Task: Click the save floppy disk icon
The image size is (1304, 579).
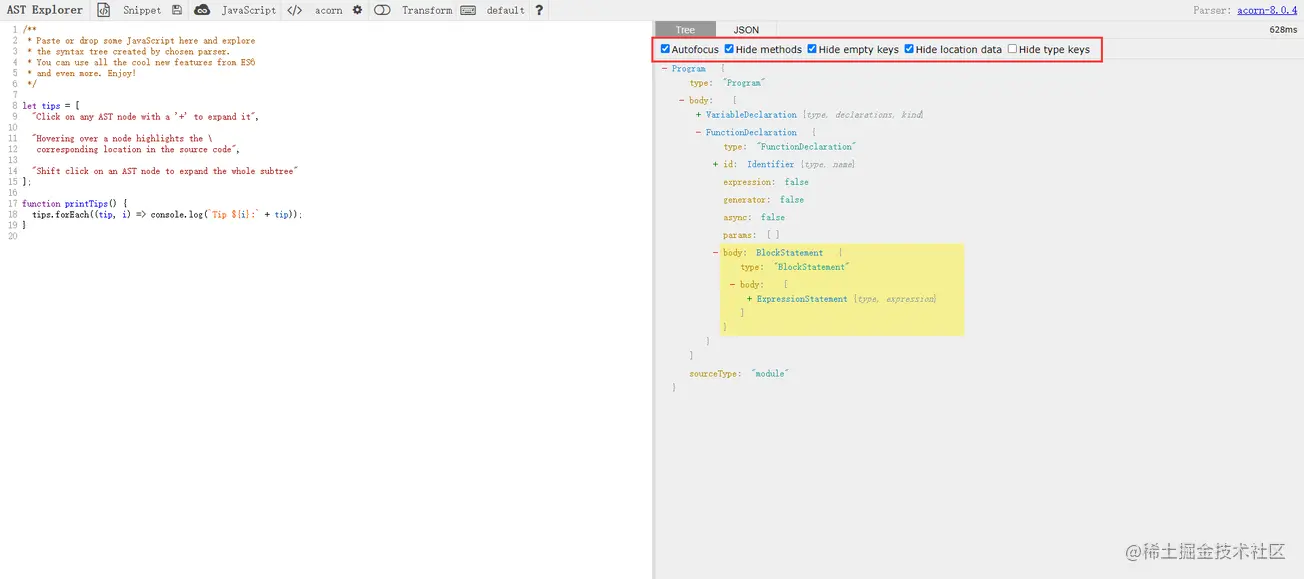Action: click(177, 10)
